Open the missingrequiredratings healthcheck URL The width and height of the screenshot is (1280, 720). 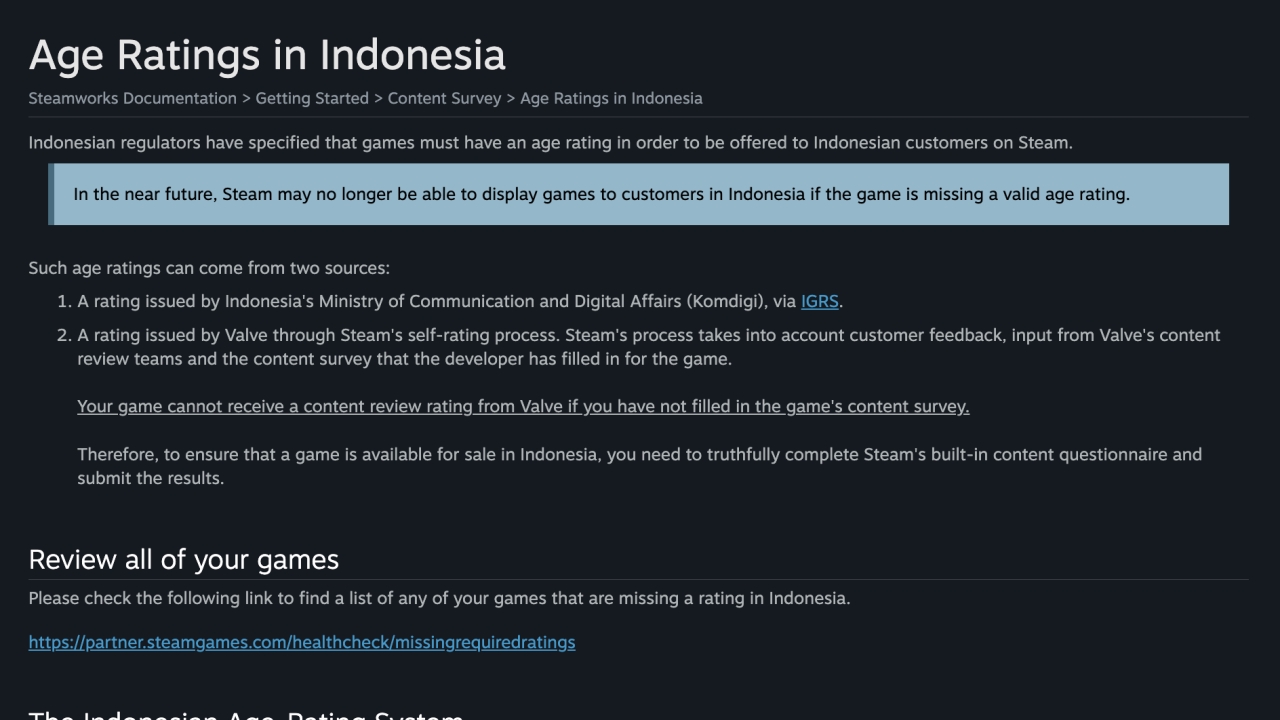pos(302,642)
